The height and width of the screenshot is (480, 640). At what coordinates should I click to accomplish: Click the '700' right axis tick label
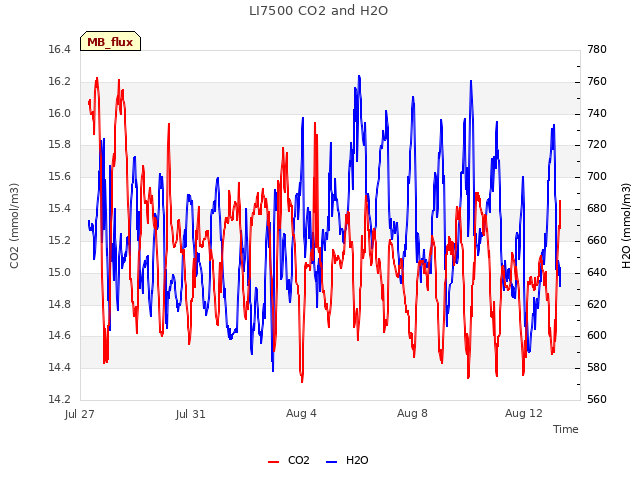[x=597, y=176]
